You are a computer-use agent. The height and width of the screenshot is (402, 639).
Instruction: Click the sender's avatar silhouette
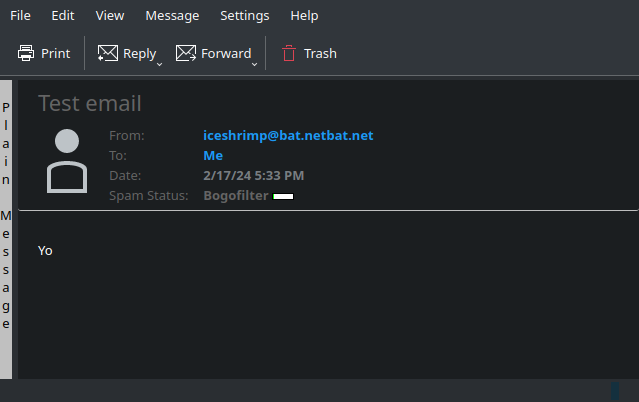click(68, 160)
